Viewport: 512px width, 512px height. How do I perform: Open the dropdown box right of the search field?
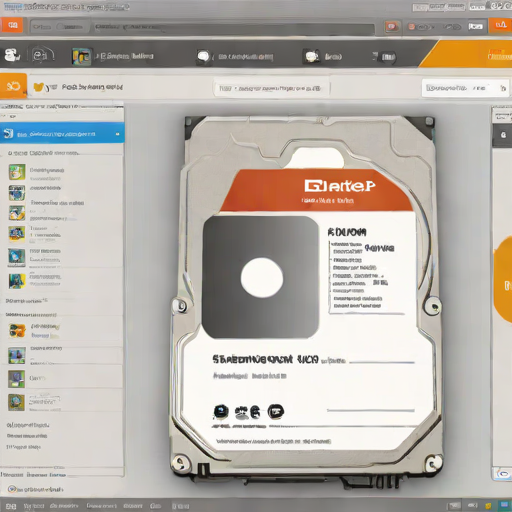465,88
